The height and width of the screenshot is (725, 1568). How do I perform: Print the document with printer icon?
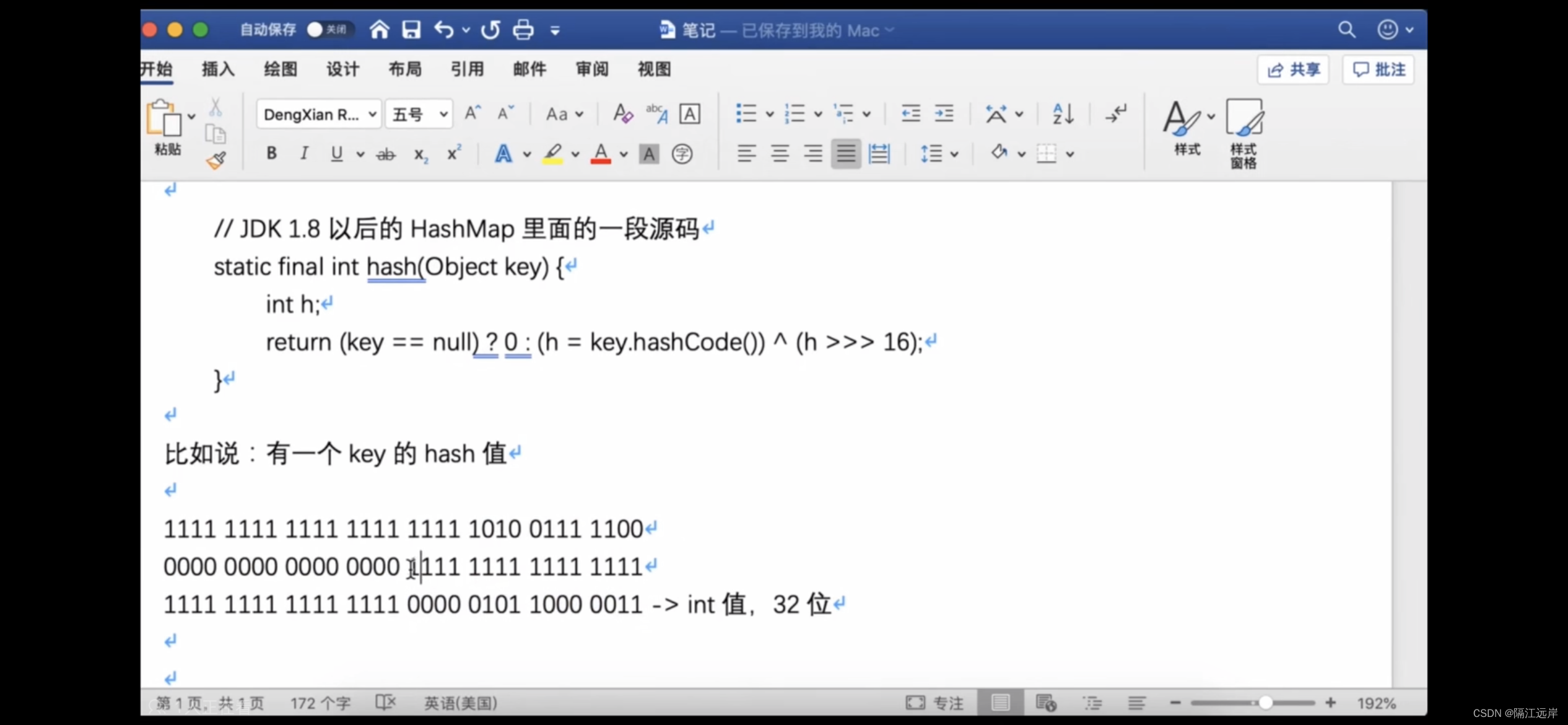523,29
